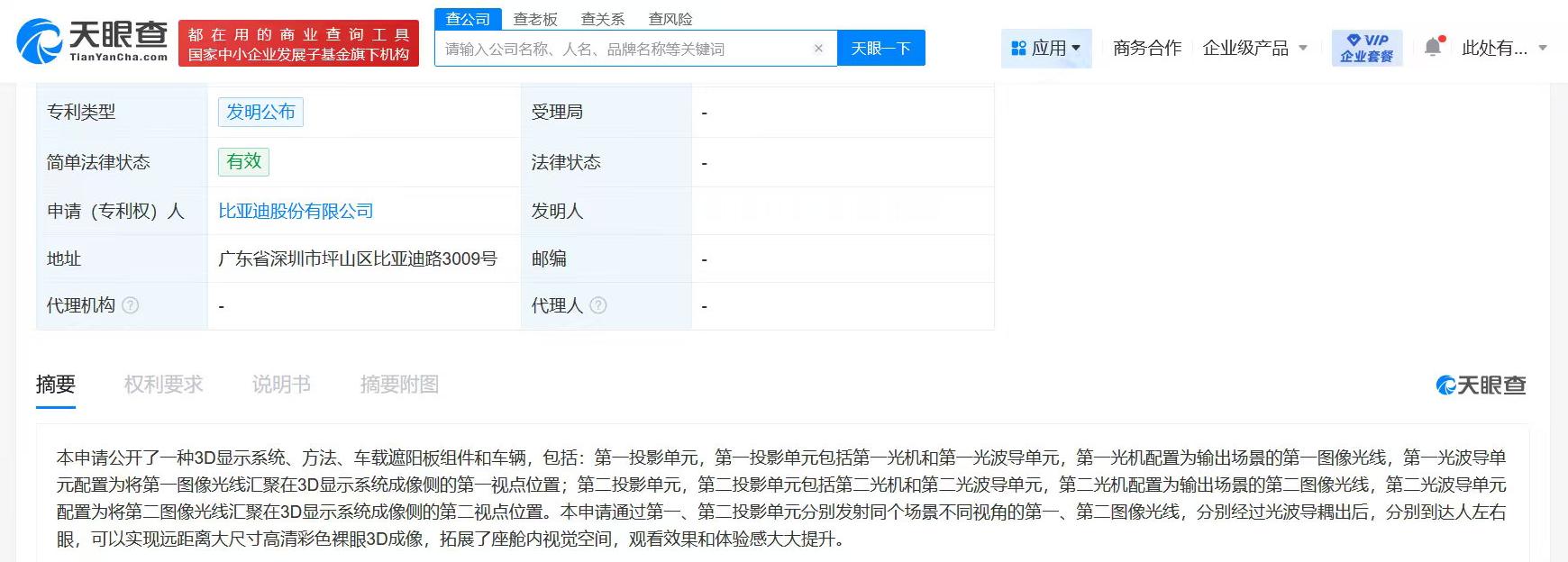Screen dimensions: 1568x562
Task: Expand the user account menu 此处有...
Action: click(x=1504, y=48)
